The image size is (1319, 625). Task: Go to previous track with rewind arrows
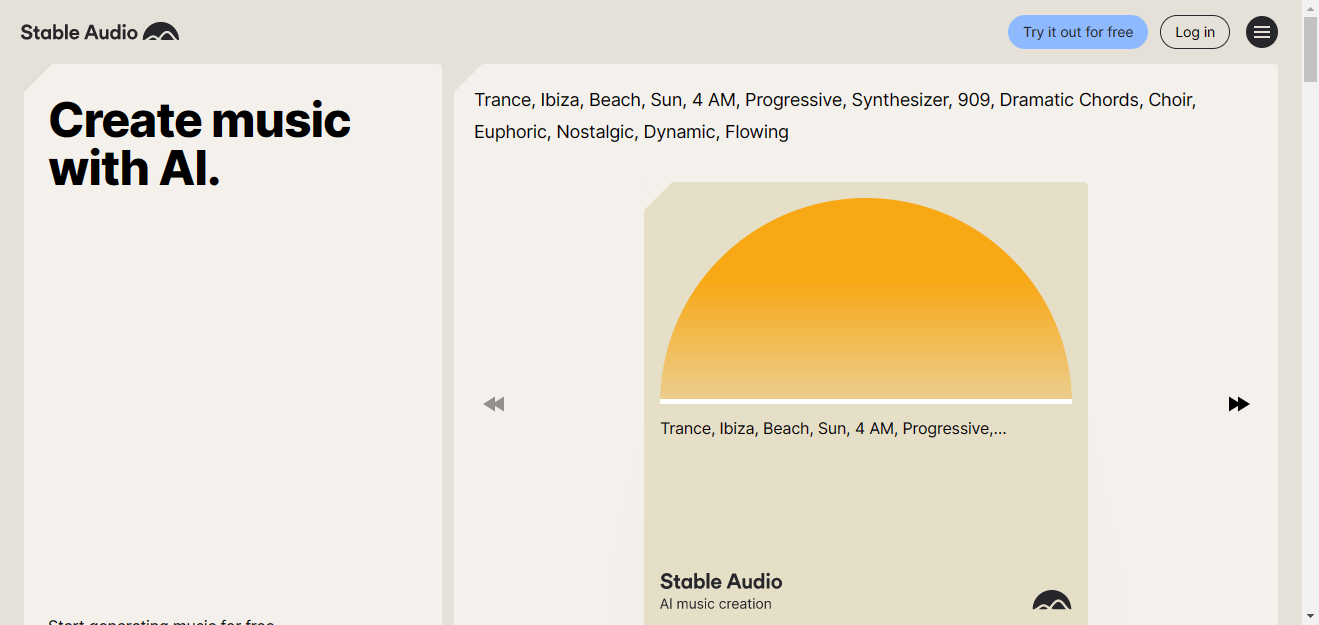click(x=493, y=403)
